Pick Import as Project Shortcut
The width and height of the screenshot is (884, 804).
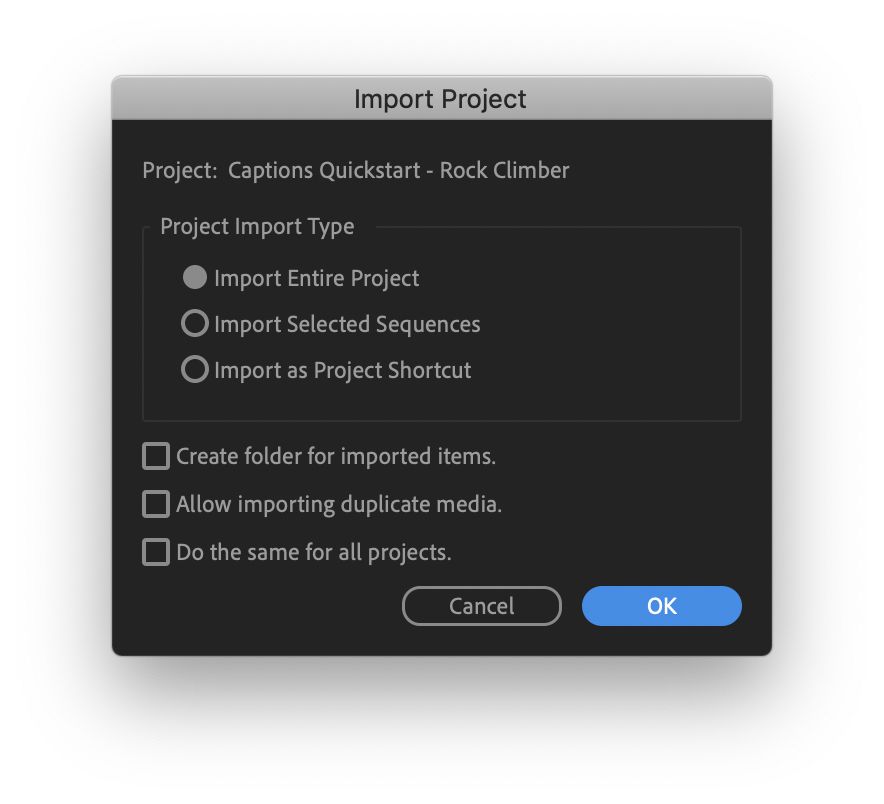click(x=195, y=369)
